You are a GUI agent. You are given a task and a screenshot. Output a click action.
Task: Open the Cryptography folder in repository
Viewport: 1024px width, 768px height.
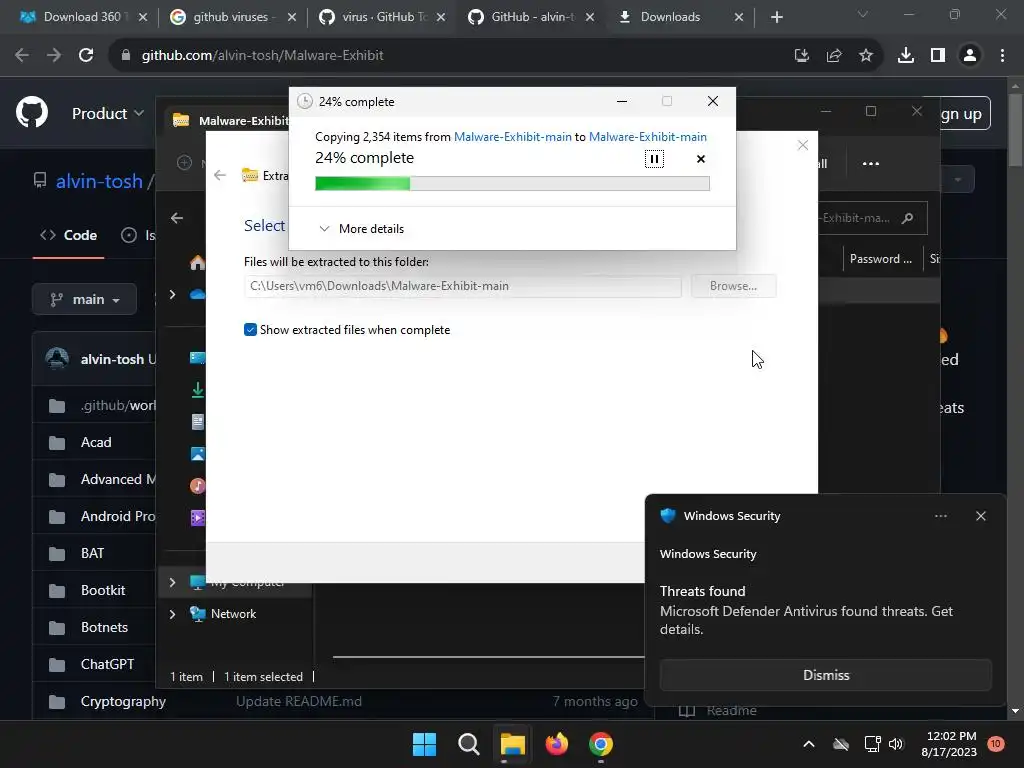(123, 701)
